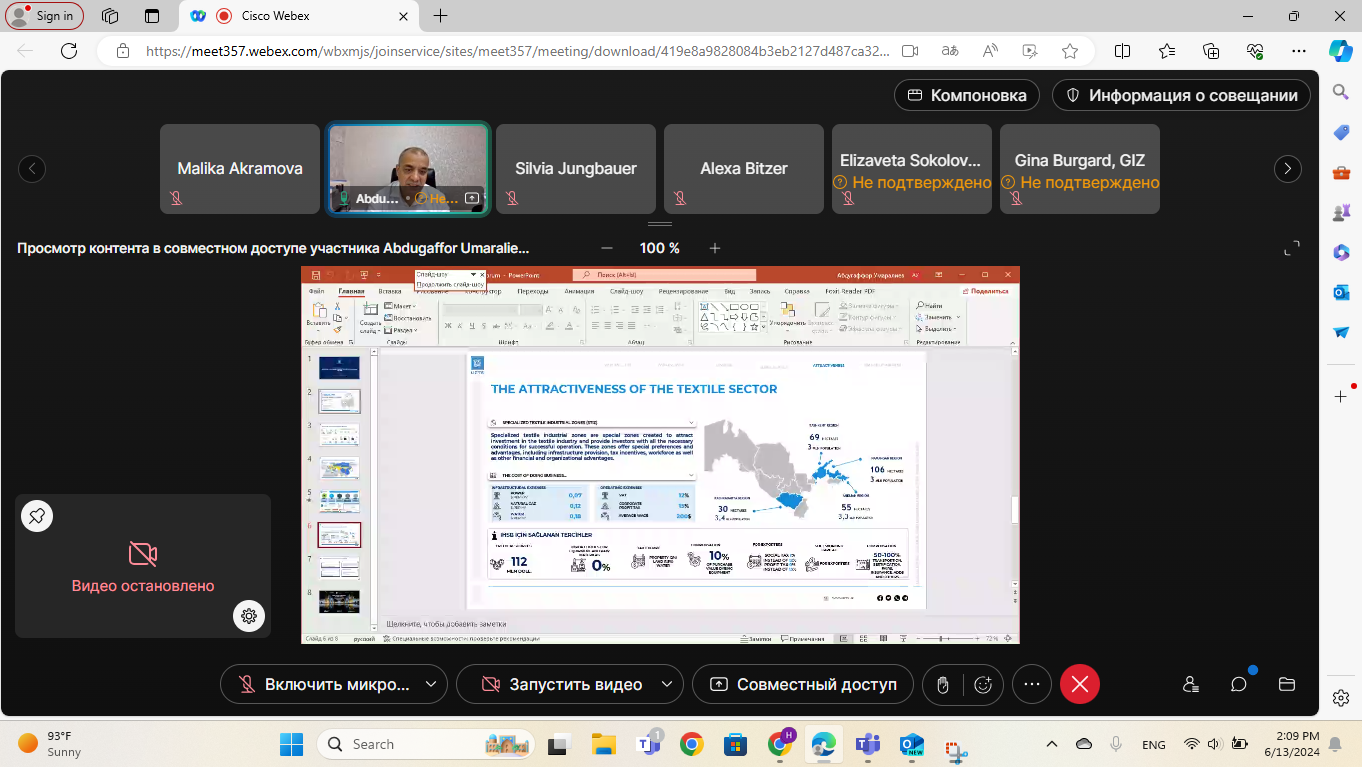Viewport: 1362px width, 767px height.
Task: Pin the self-view video panel
Action: coord(37,516)
